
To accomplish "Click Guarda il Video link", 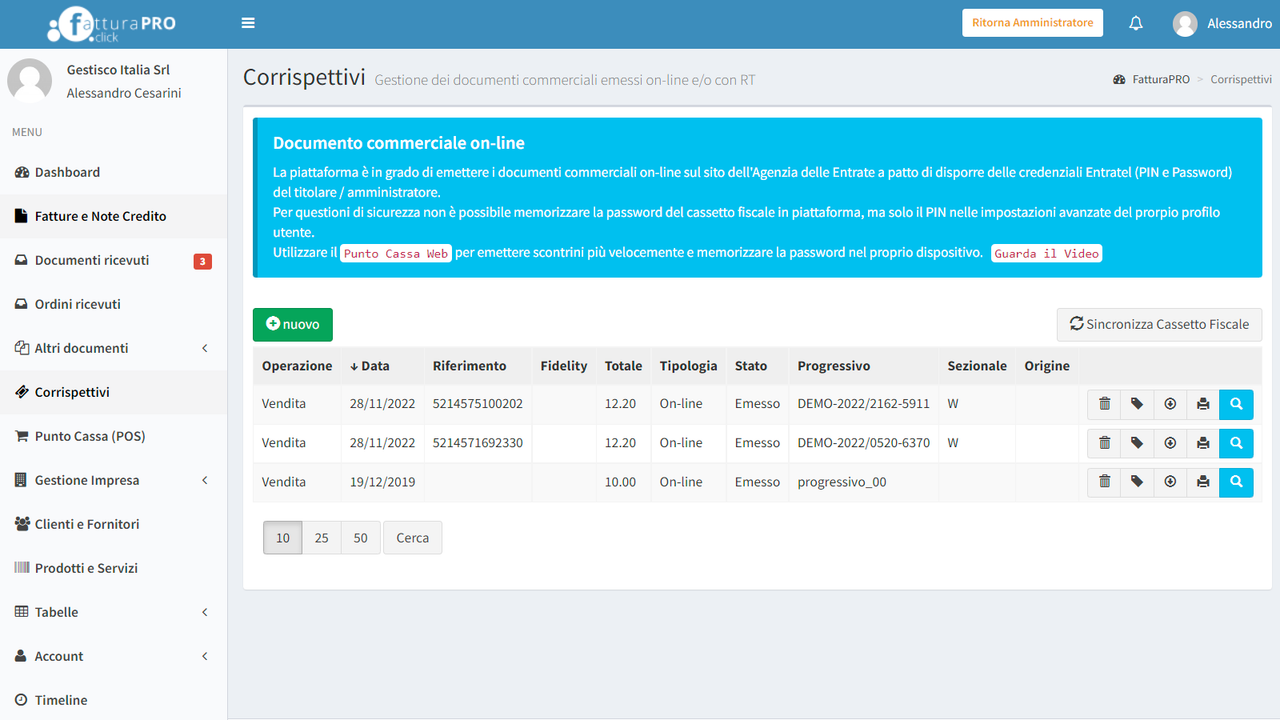I will [1047, 254].
